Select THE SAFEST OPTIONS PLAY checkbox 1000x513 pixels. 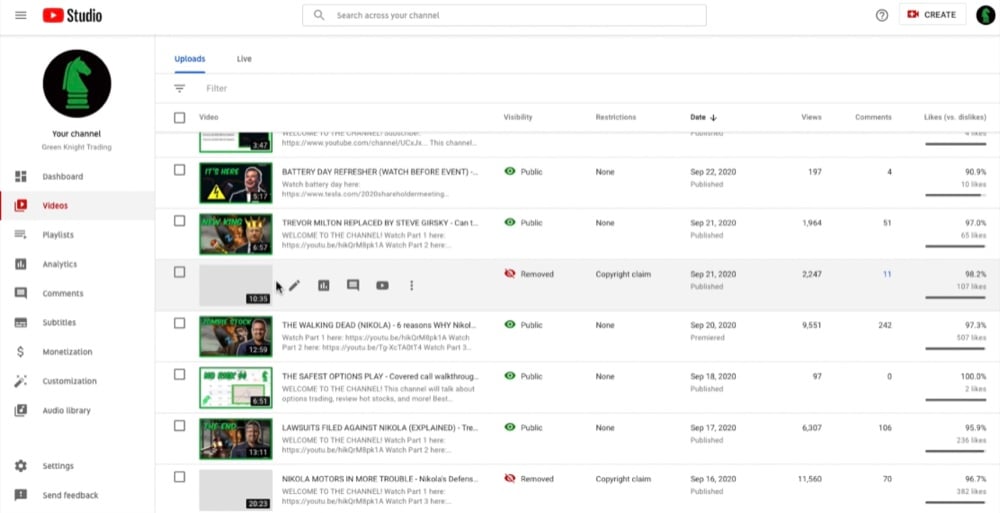pyautogui.click(x=180, y=374)
